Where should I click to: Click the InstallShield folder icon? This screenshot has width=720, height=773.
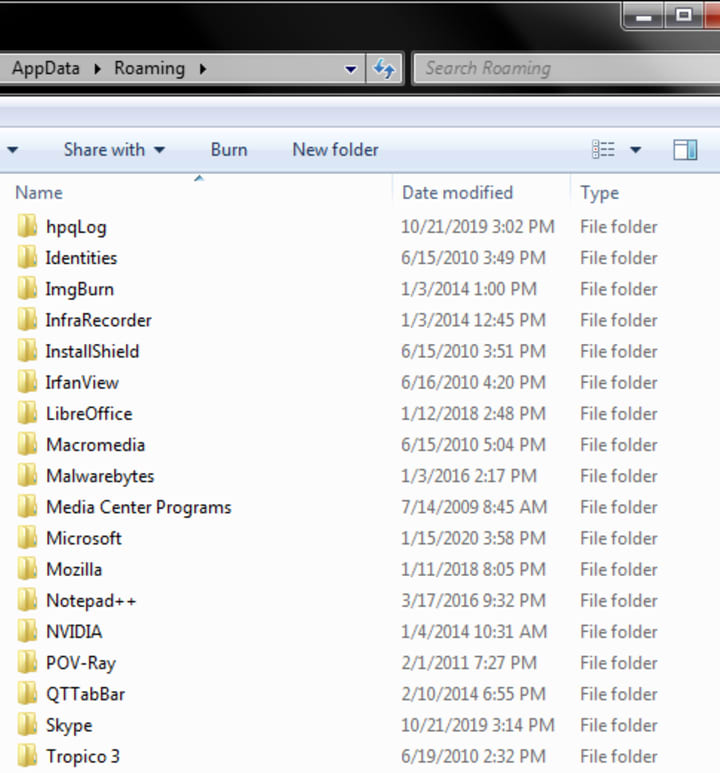click(27, 351)
